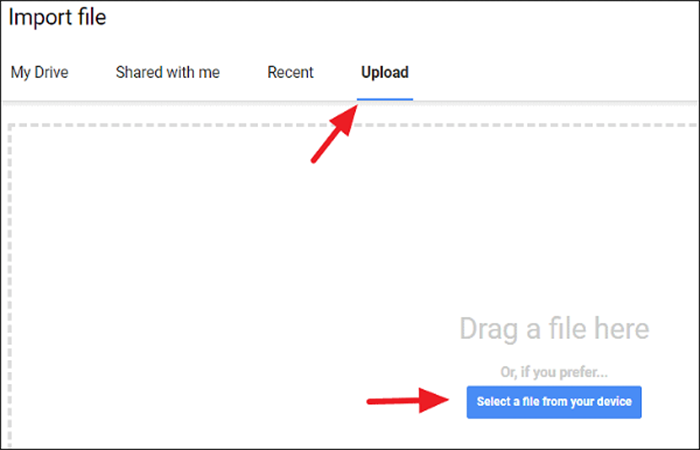Activate the Upload tab
Image resolution: width=700 pixels, height=450 pixels.
point(385,72)
